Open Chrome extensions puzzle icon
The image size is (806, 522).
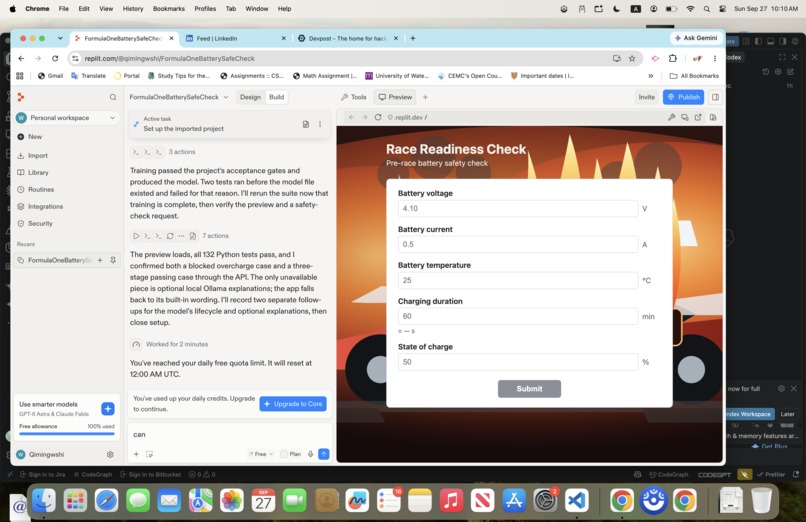point(672,58)
